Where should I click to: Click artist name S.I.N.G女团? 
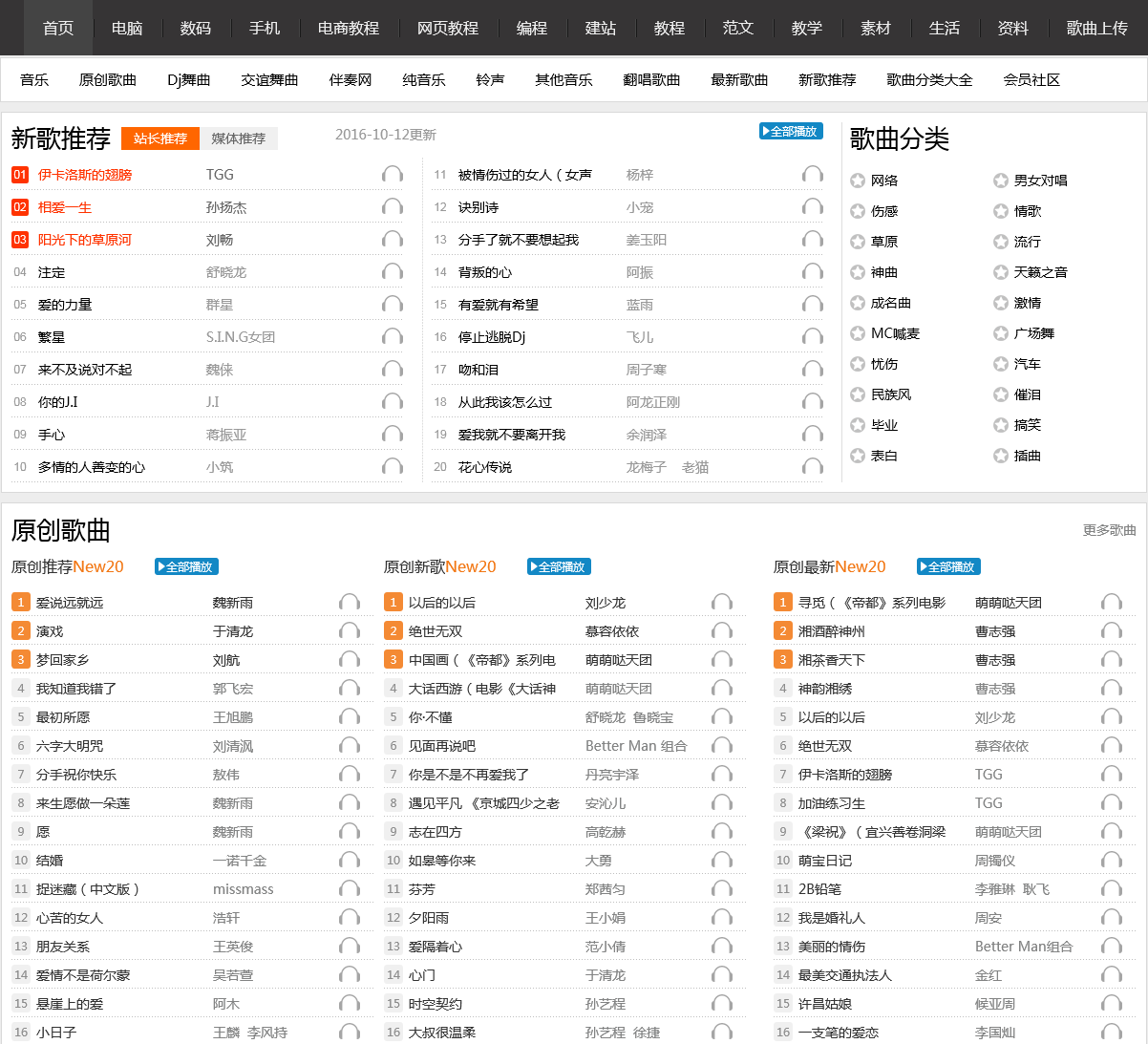[x=241, y=337]
